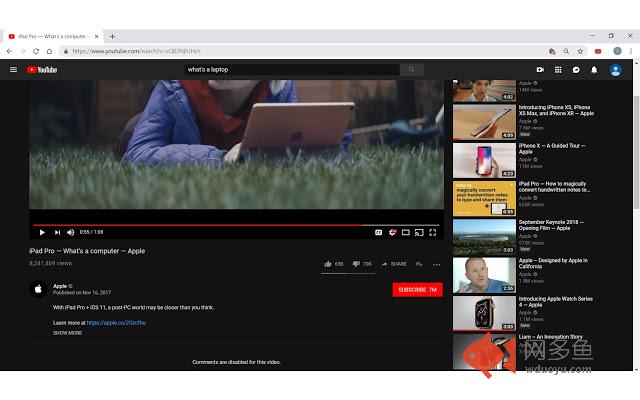This screenshot has width=640, height=400.
Task: Open the YouTube apps grid icon
Action: pyautogui.click(x=558, y=70)
